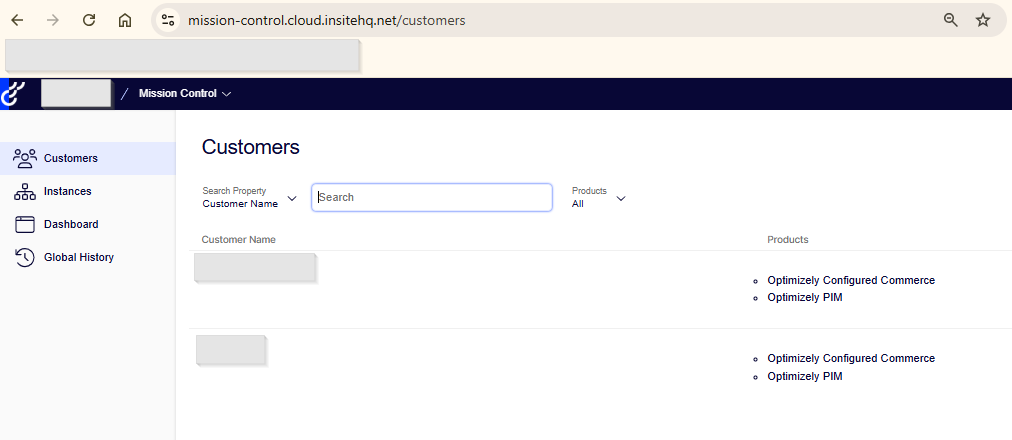Screen dimensions: 1012x440
Task: Bookmark this page with the star icon
Action: (983, 20)
